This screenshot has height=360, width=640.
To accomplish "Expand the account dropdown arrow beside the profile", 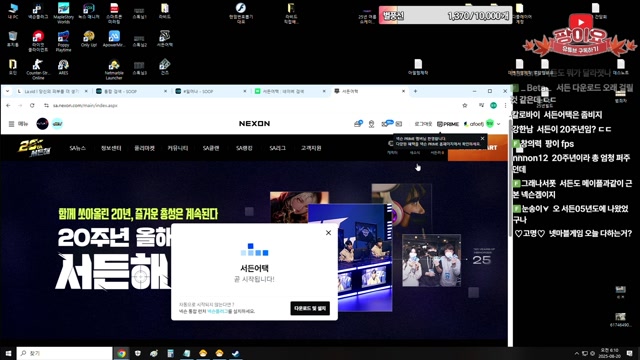I will (498, 124).
